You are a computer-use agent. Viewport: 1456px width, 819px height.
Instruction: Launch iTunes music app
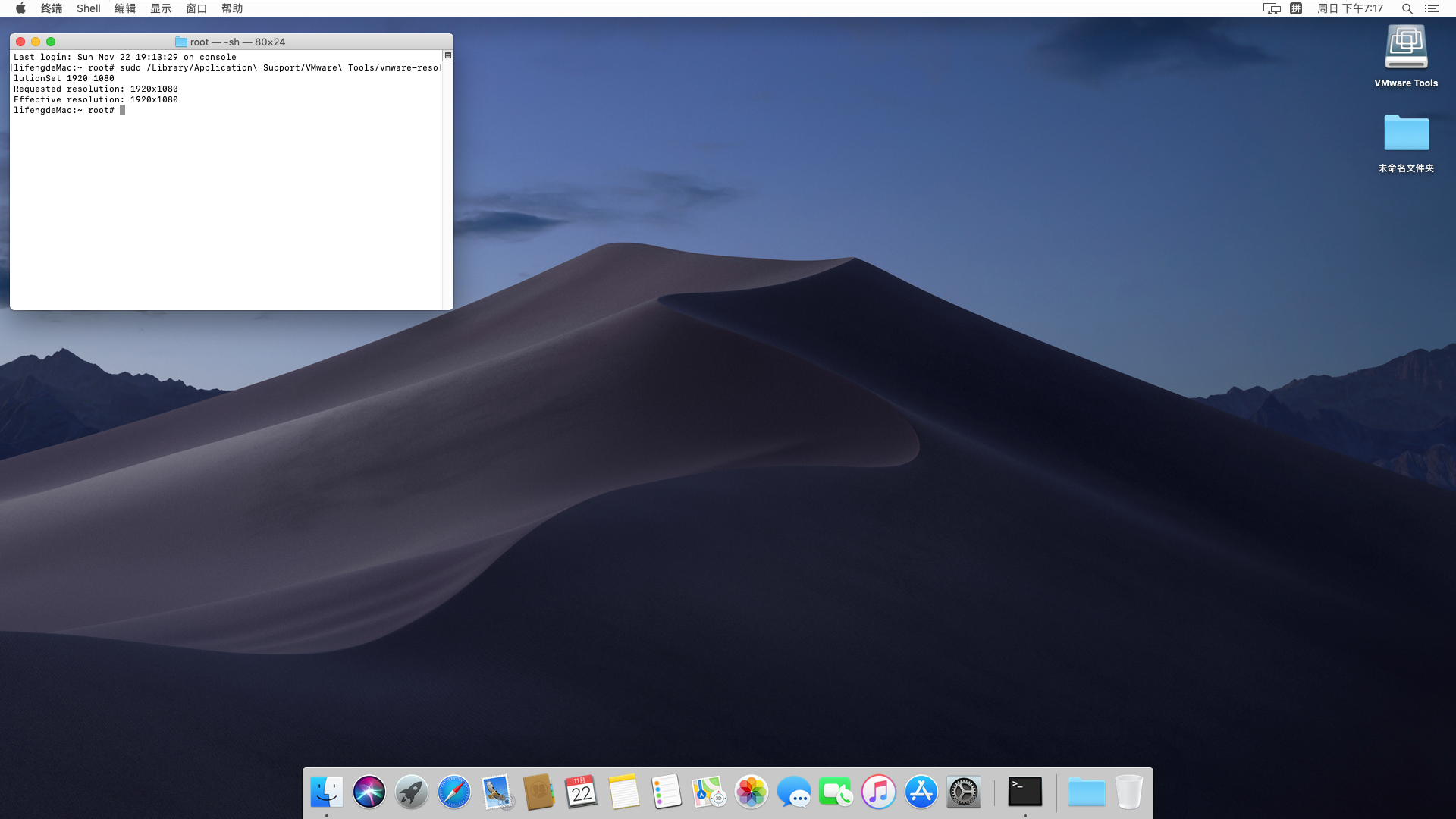coord(879,792)
